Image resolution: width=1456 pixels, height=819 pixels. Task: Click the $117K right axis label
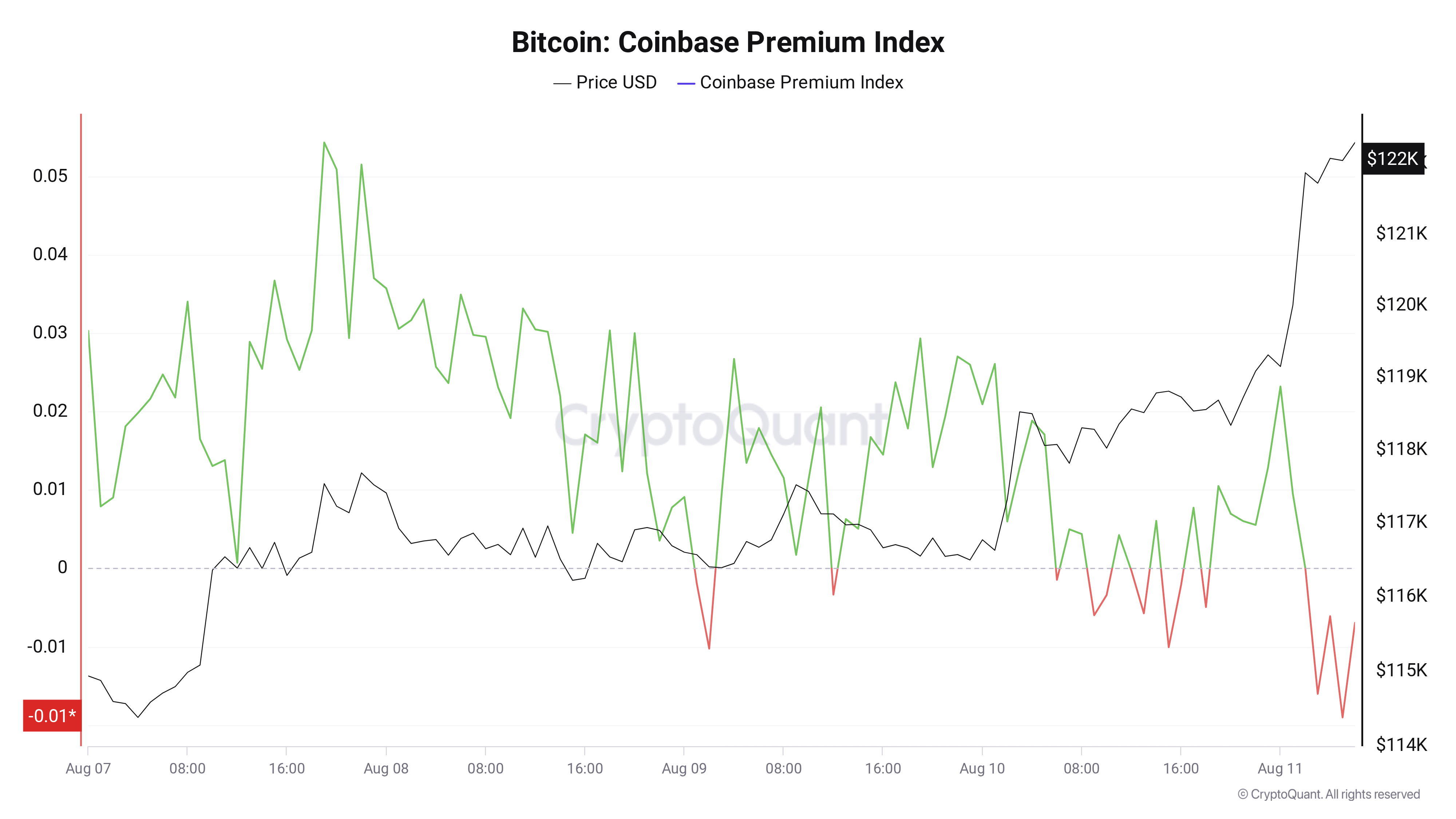tap(1401, 521)
